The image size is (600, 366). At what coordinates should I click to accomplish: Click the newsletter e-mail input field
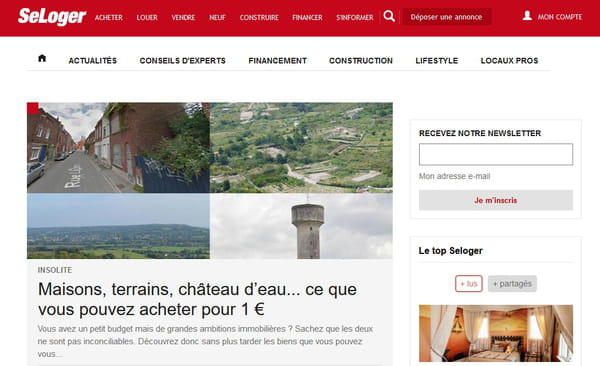click(x=496, y=154)
